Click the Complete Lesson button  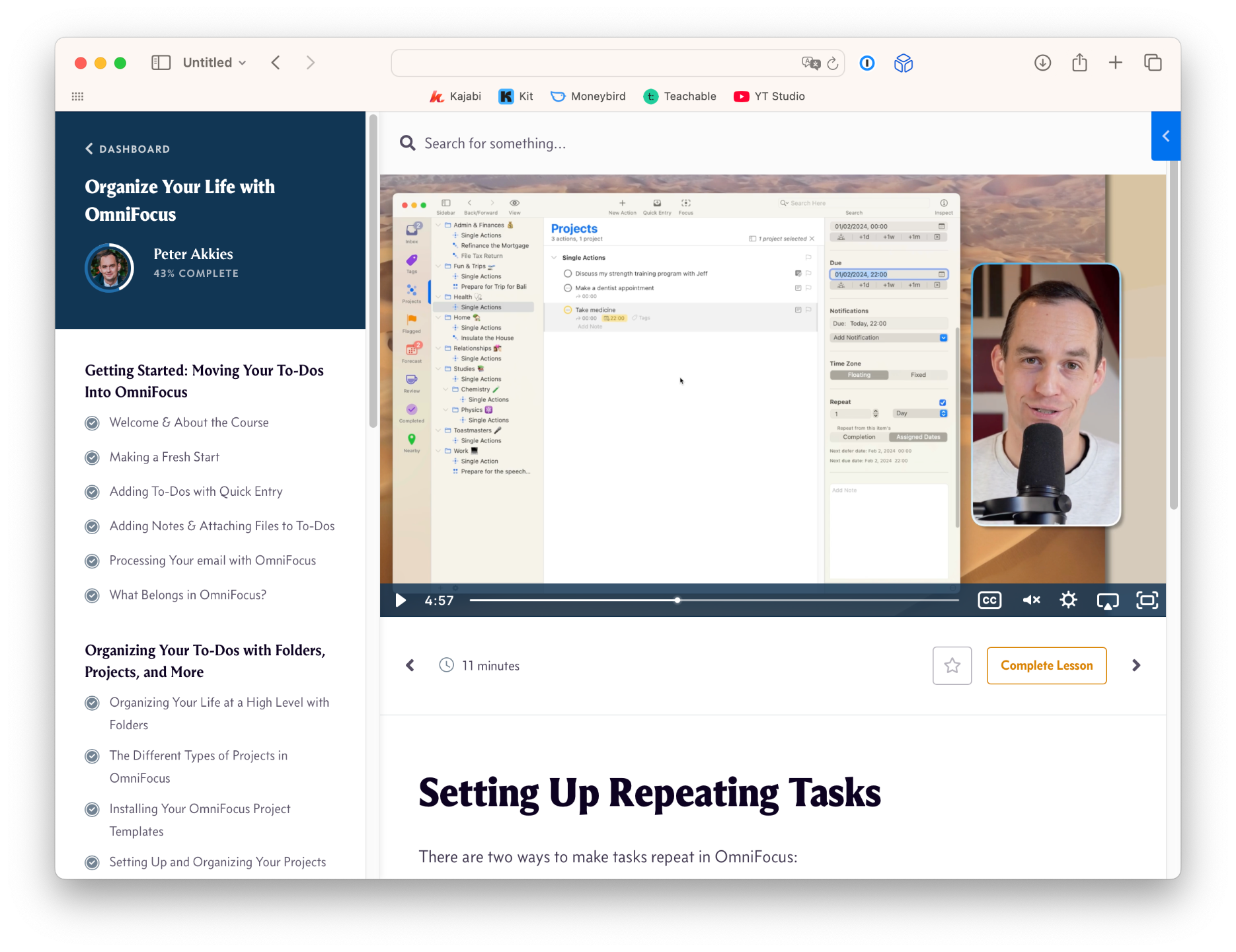coord(1046,666)
